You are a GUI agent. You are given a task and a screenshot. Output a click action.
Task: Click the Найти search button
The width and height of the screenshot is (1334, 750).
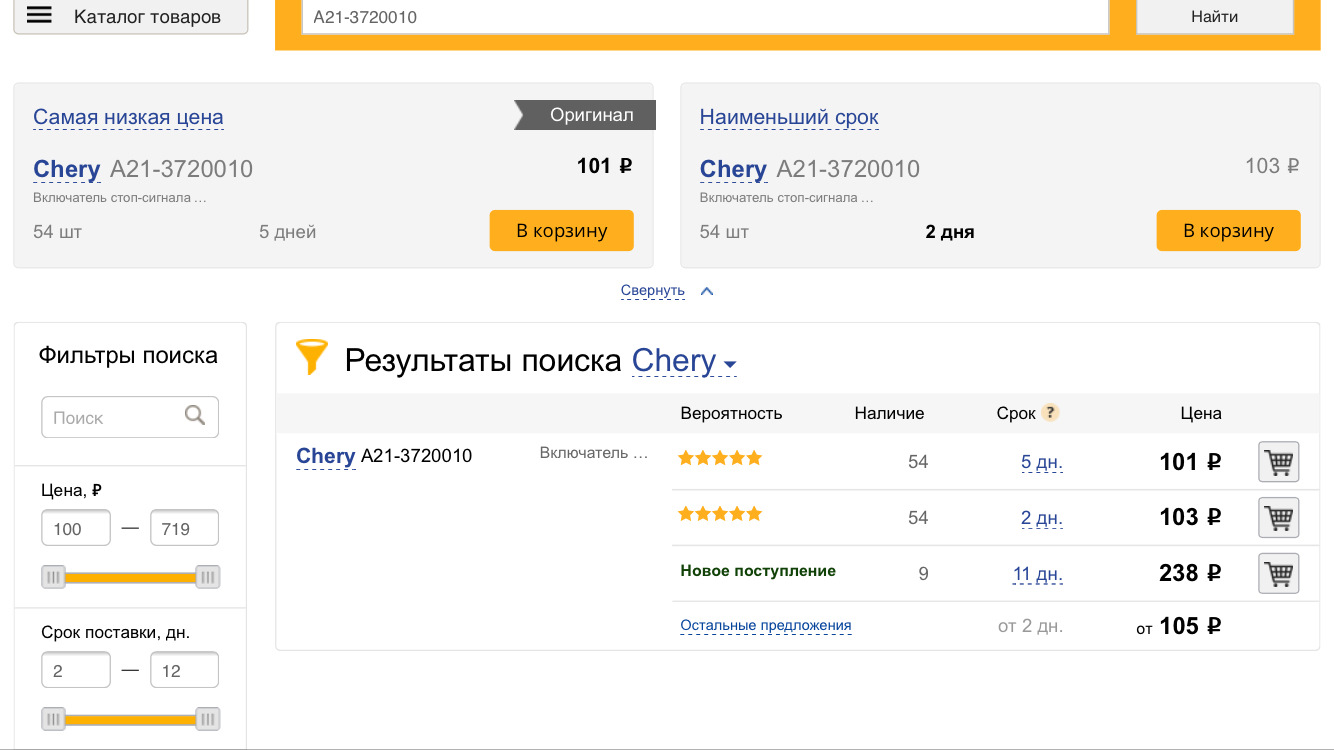1215,16
